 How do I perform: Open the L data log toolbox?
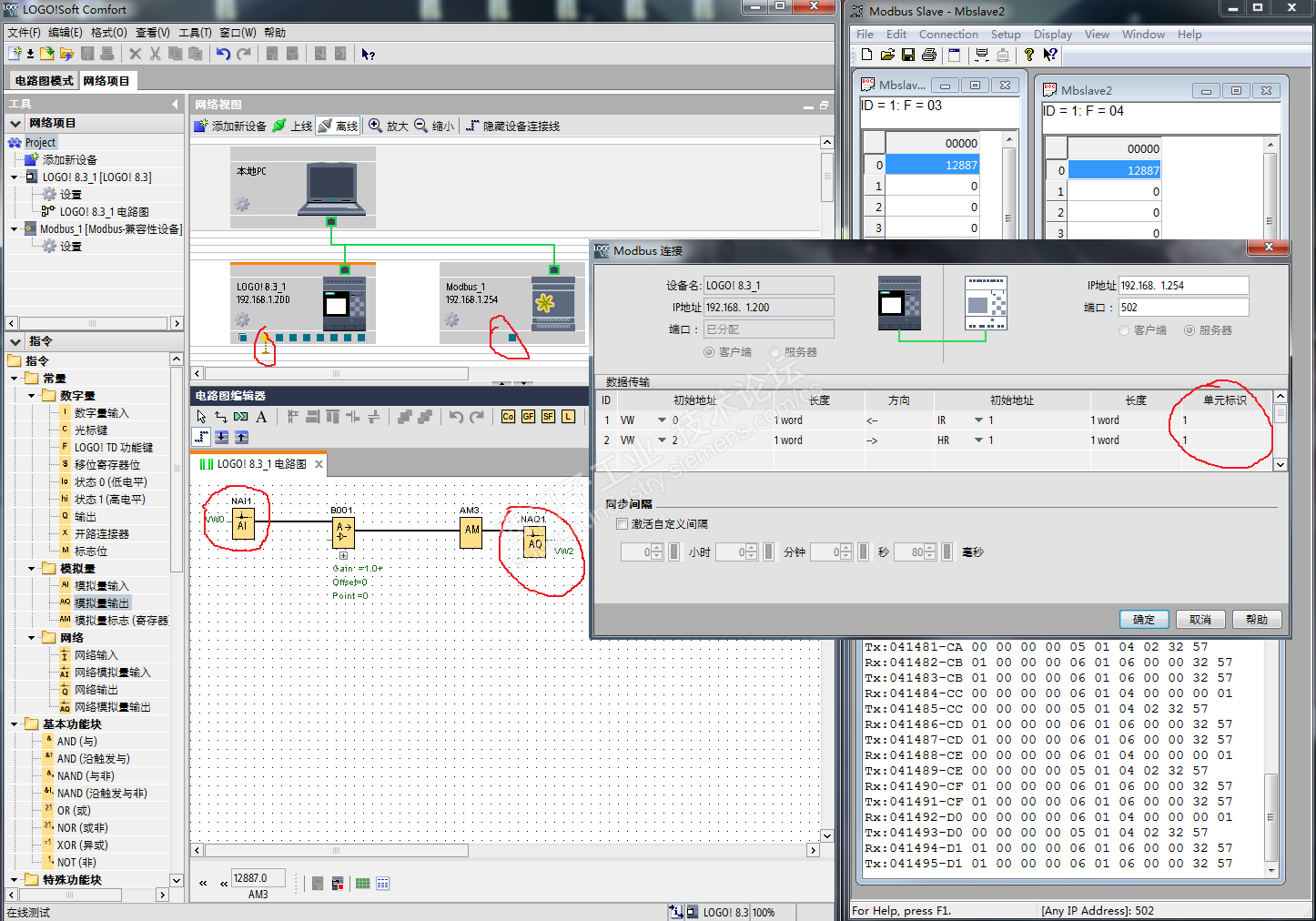click(x=568, y=417)
